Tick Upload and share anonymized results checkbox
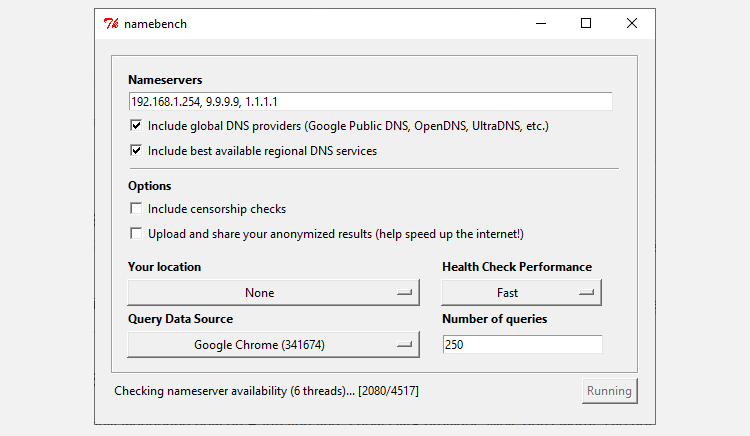The image size is (750, 436). [135, 234]
